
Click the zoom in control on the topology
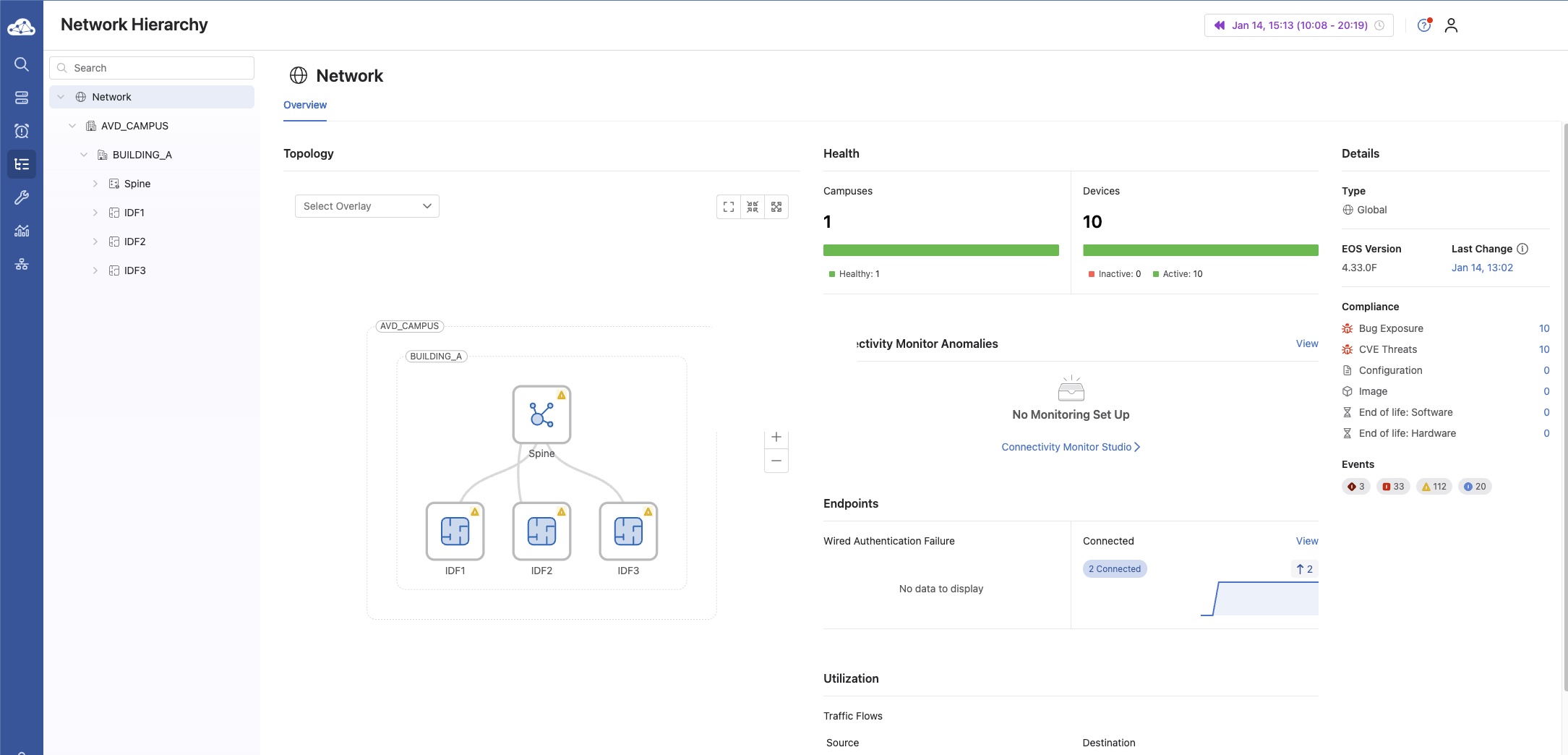776,437
